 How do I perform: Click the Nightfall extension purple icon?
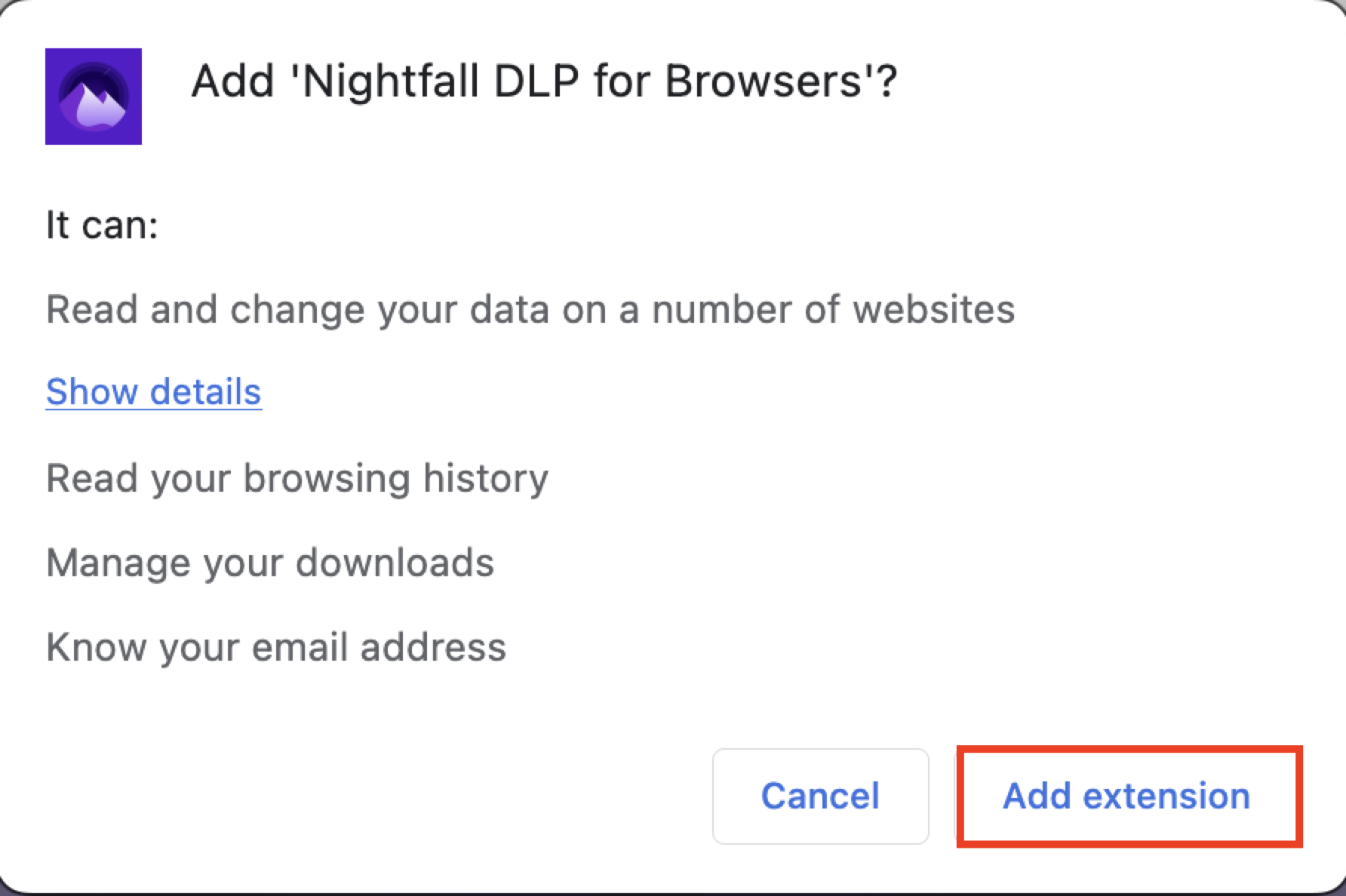coord(94,97)
